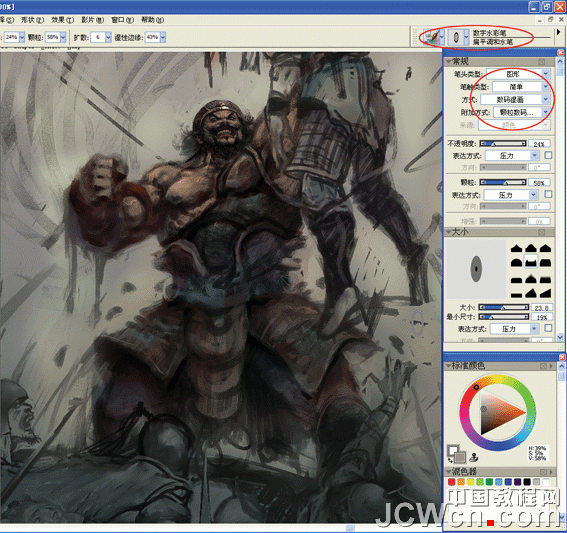The height and width of the screenshot is (533, 567).
Task: Click the brush dab size preview
Action: point(476,268)
